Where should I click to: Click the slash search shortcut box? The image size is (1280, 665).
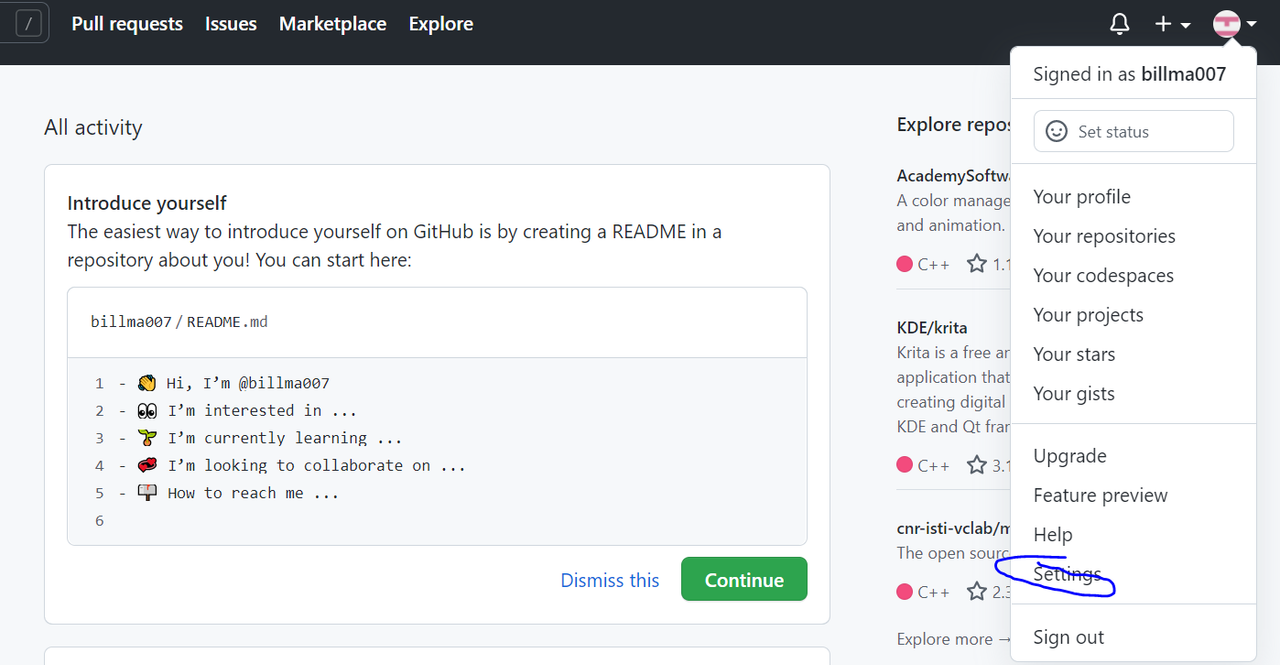[31, 24]
